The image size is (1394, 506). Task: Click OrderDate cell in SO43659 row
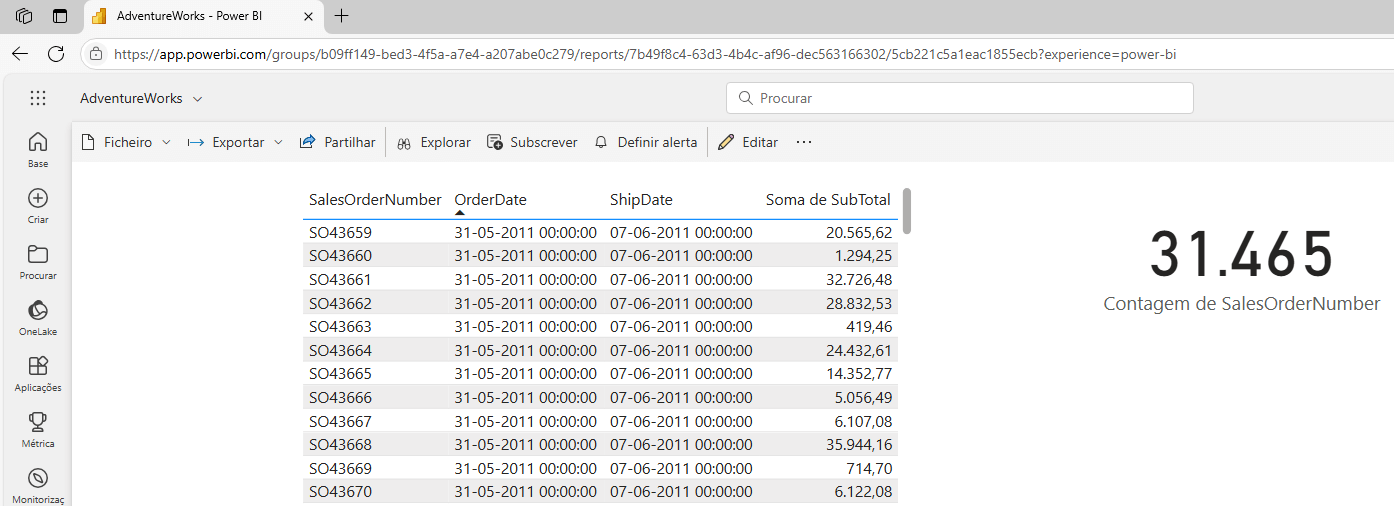click(x=525, y=232)
